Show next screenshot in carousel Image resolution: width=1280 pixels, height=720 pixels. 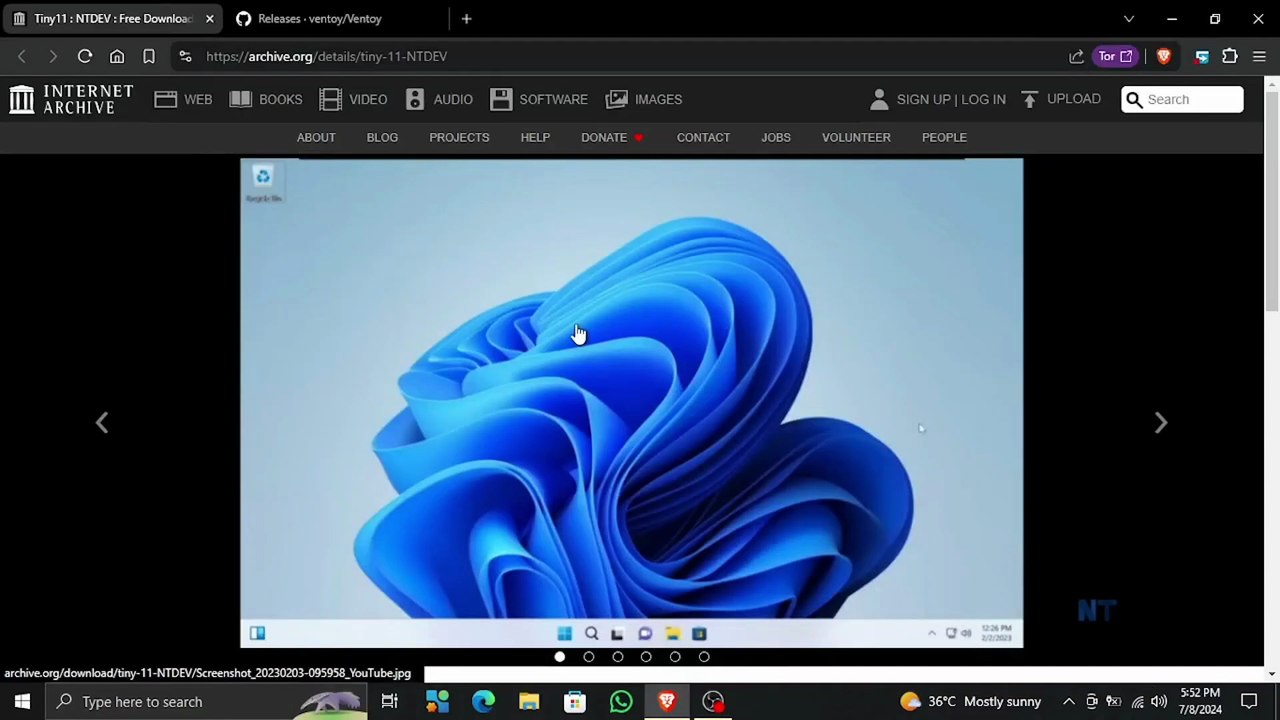coord(1160,423)
